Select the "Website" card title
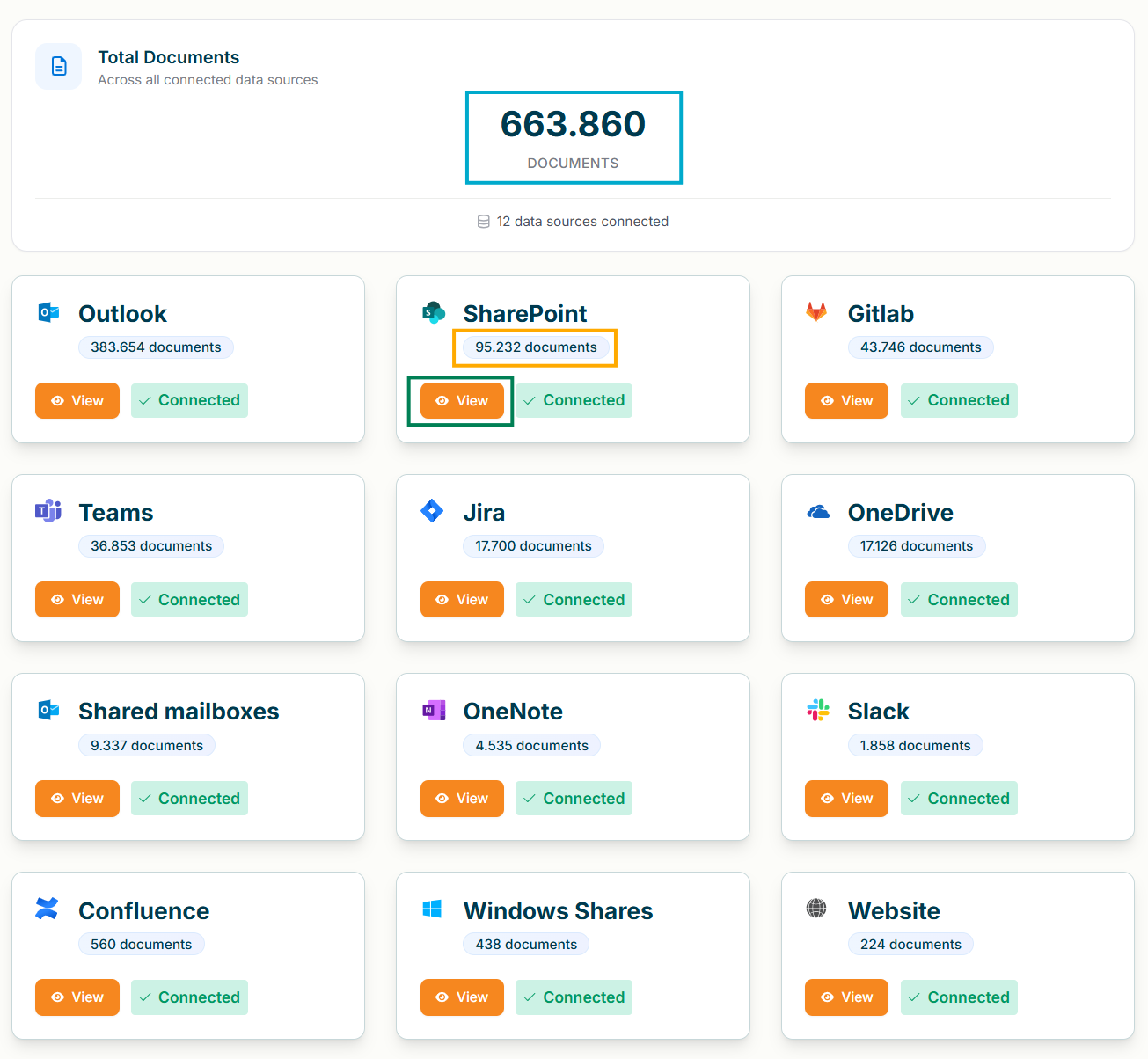 pos(894,910)
